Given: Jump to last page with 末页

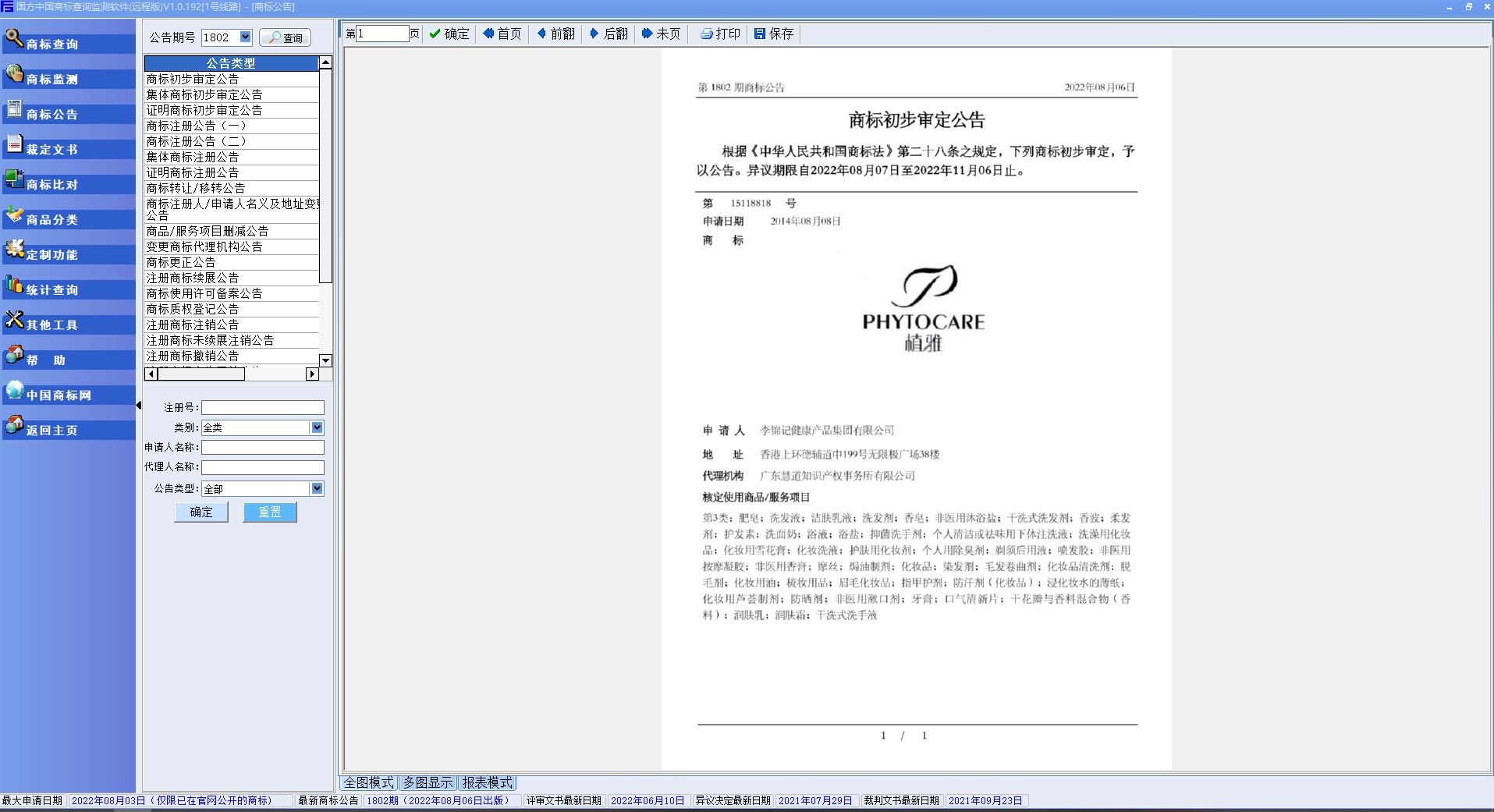Looking at the screenshot, I should (662, 34).
